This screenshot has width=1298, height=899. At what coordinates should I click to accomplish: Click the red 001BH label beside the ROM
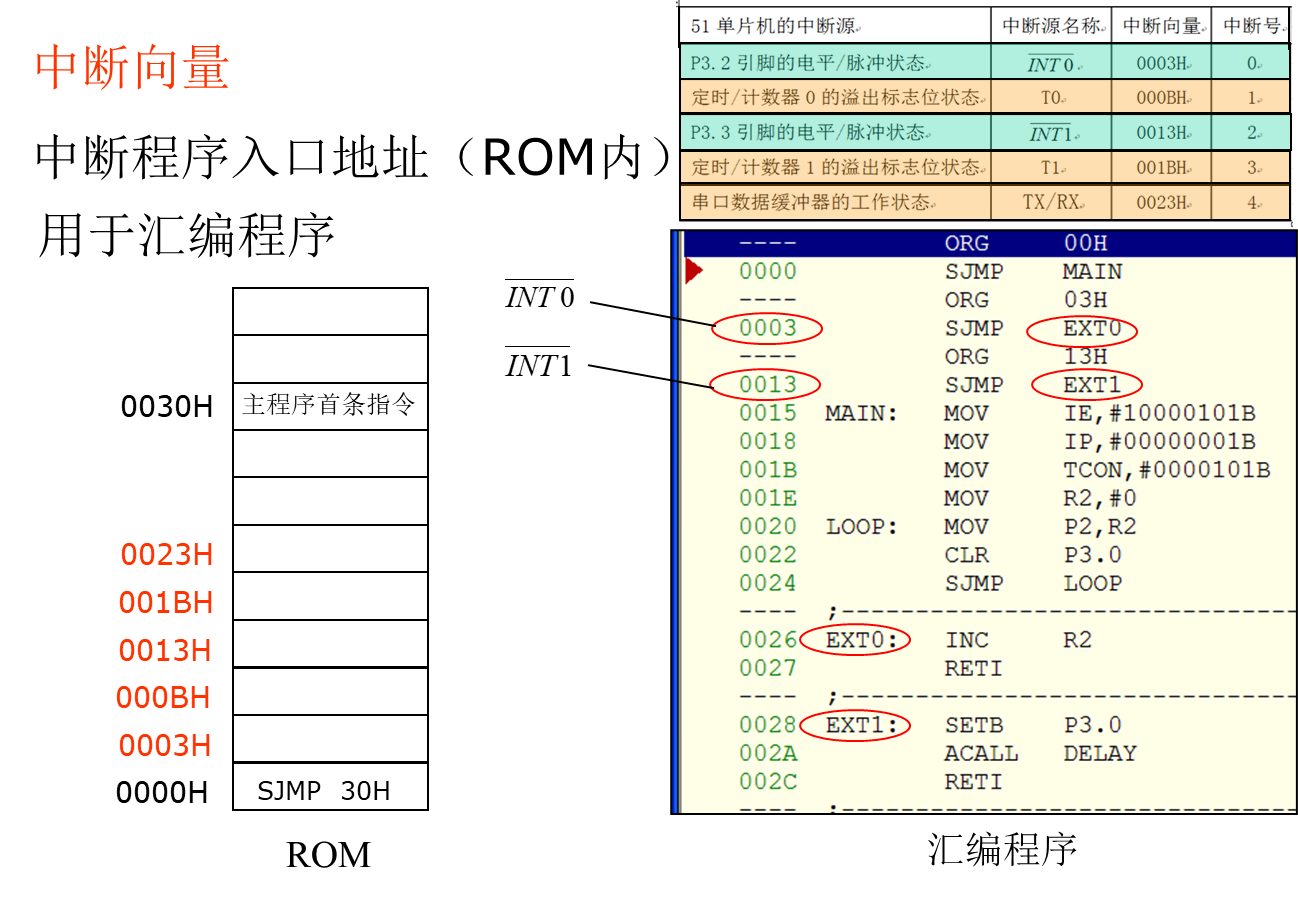click(166, 602)
